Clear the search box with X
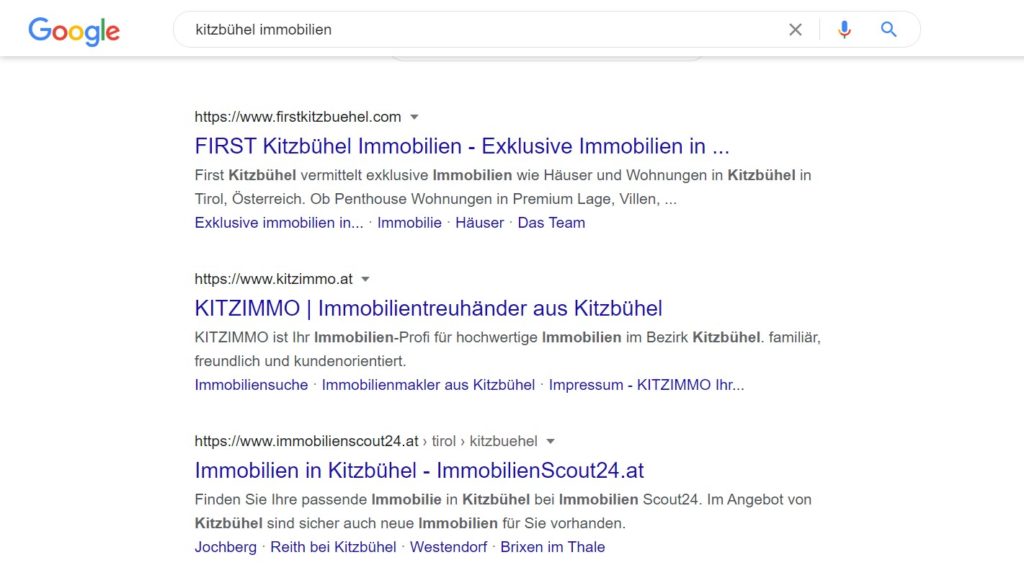Viewport: 1024px width, 578px height. (795, 30)
